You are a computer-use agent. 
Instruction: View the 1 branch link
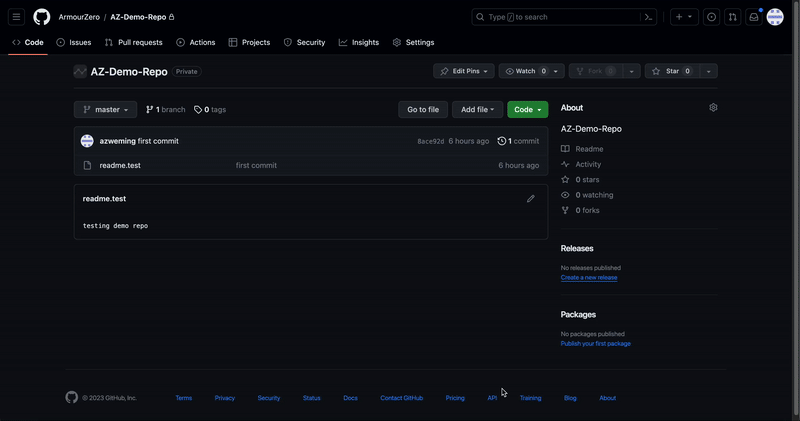(165, 109)
